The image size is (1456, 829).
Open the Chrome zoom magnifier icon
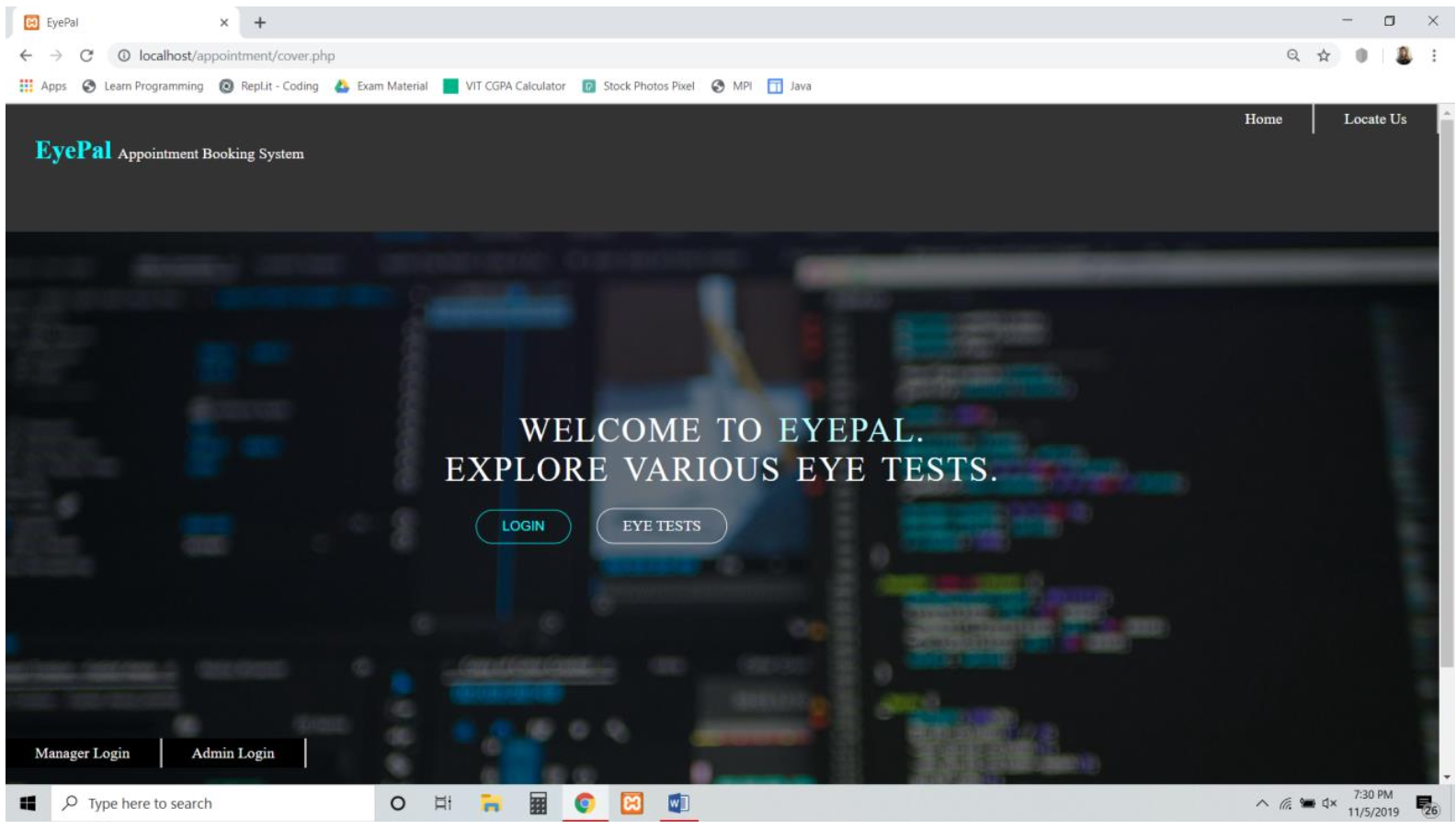click(1293, 56)
